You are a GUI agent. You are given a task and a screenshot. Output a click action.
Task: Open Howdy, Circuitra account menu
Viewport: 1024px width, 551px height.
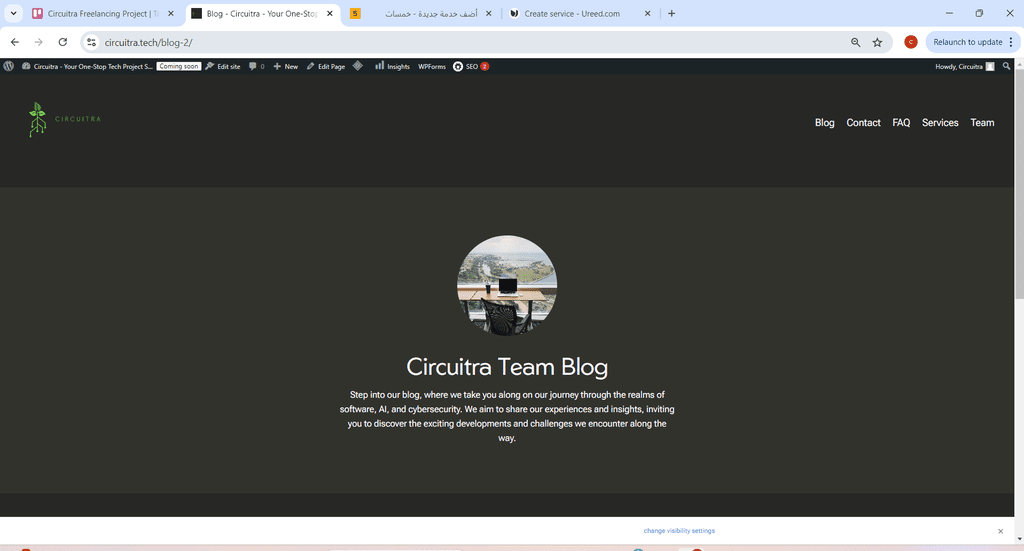pyautogui.click(x=965, y=66)
